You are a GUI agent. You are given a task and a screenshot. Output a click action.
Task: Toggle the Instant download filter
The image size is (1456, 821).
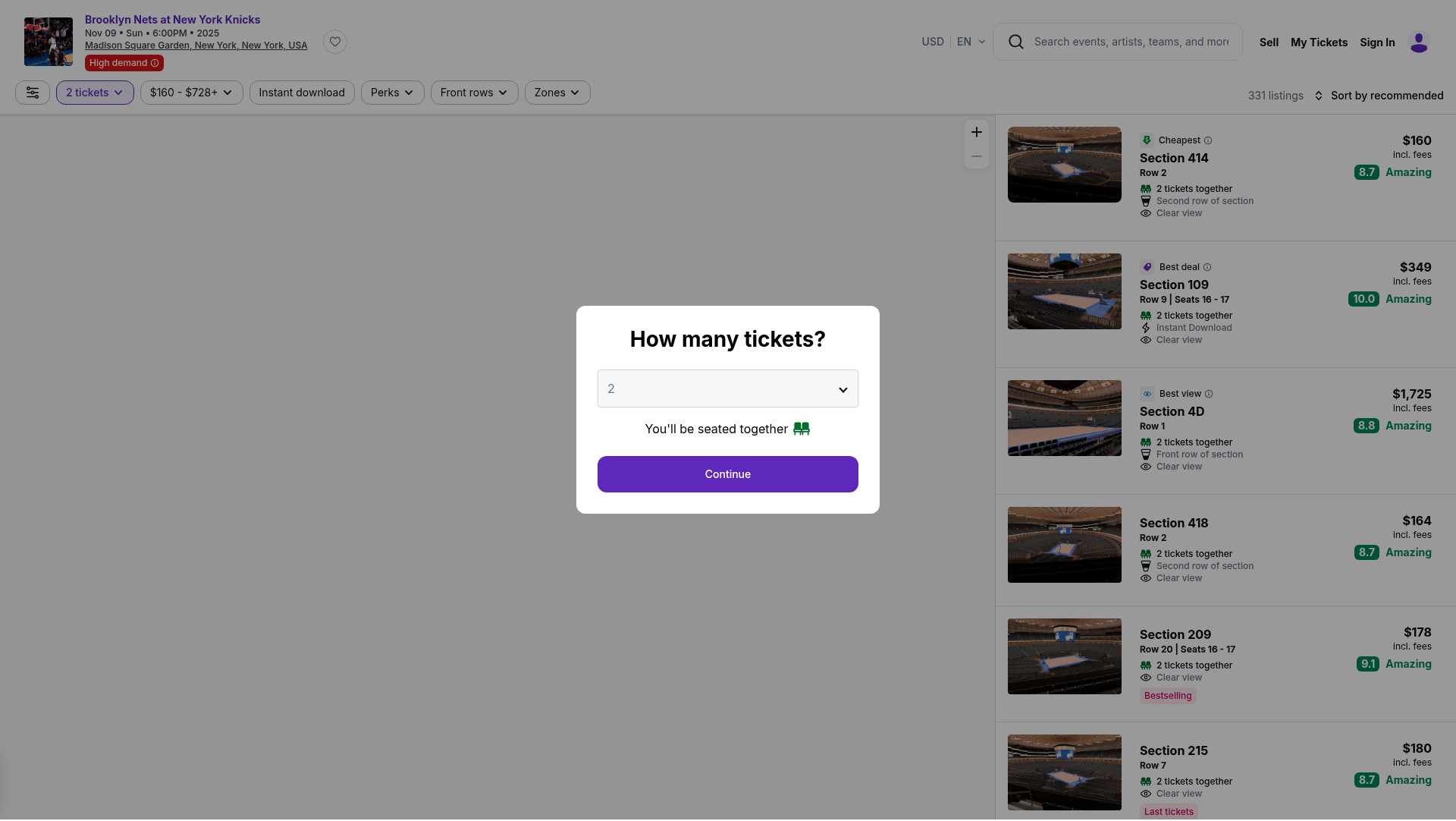coord(302,93)
